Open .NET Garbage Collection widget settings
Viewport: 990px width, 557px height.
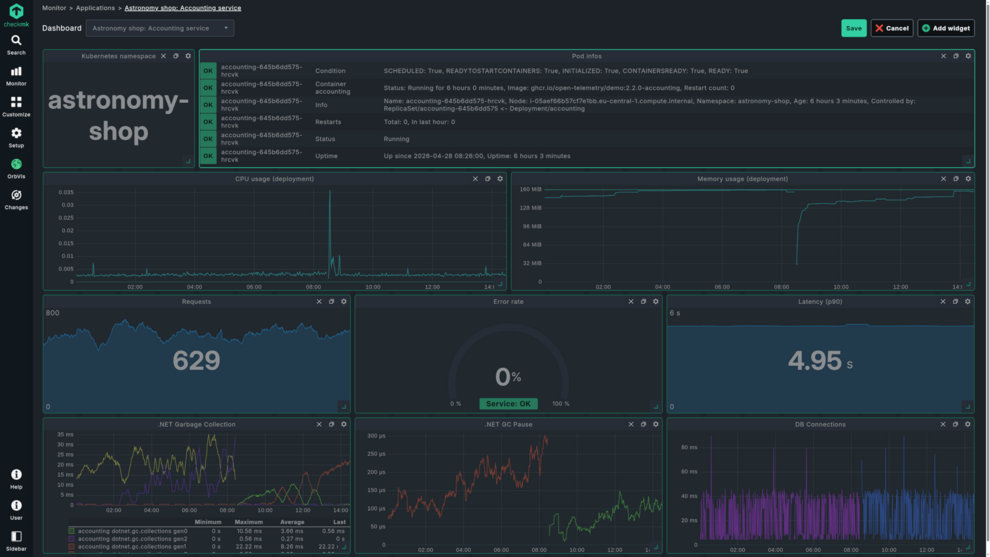(x=343, y=424)
